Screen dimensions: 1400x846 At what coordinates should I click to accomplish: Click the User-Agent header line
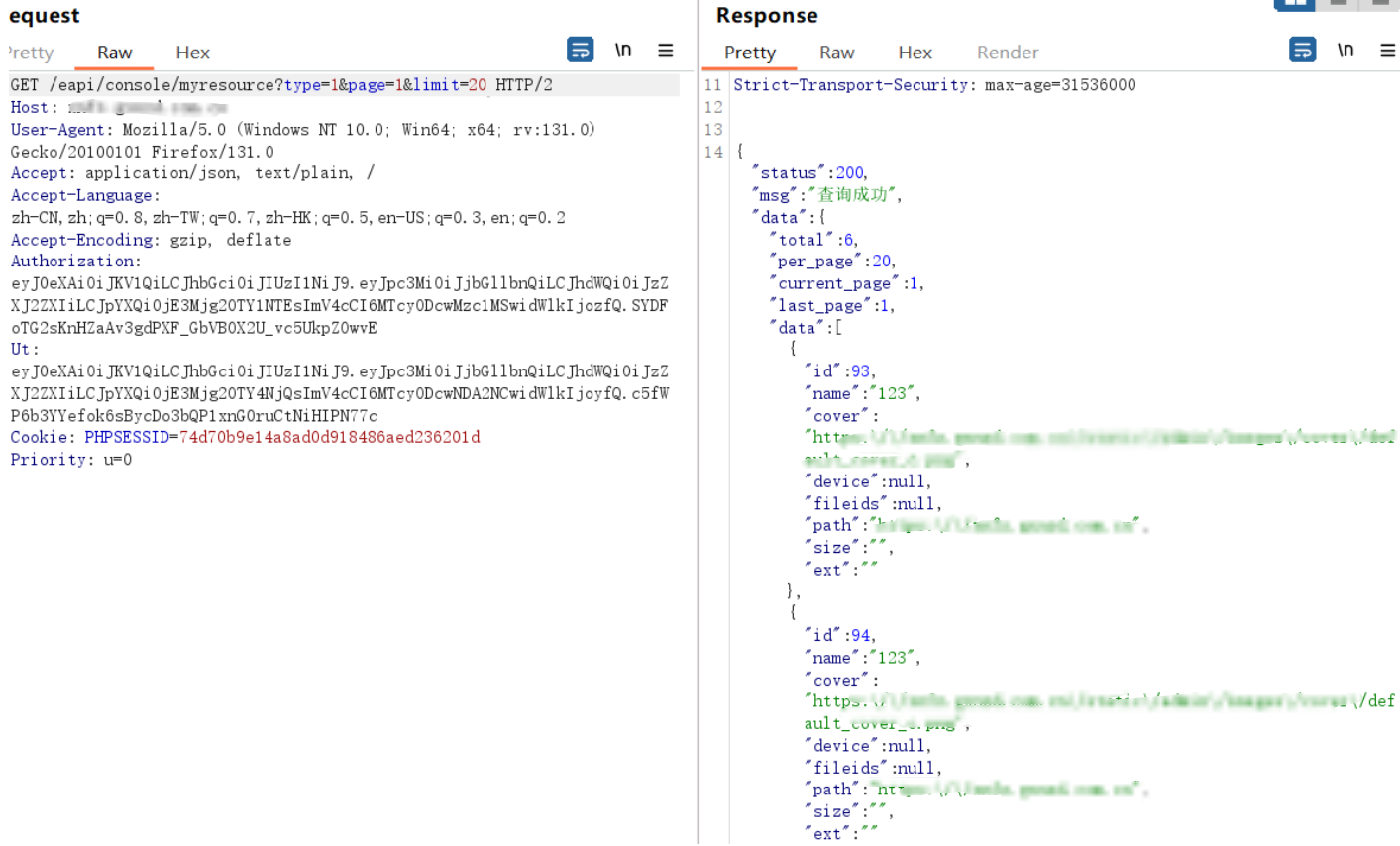[x=303, y=129]
